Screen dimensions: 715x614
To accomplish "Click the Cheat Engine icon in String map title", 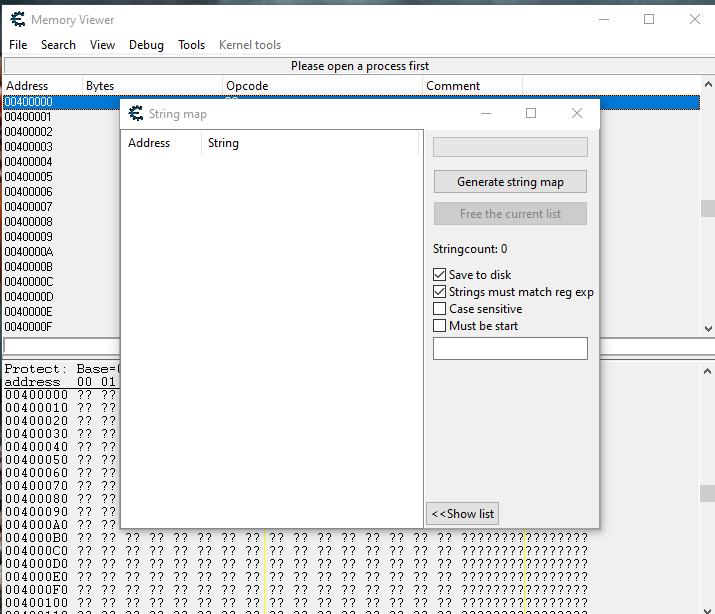I will pos(135,114).
